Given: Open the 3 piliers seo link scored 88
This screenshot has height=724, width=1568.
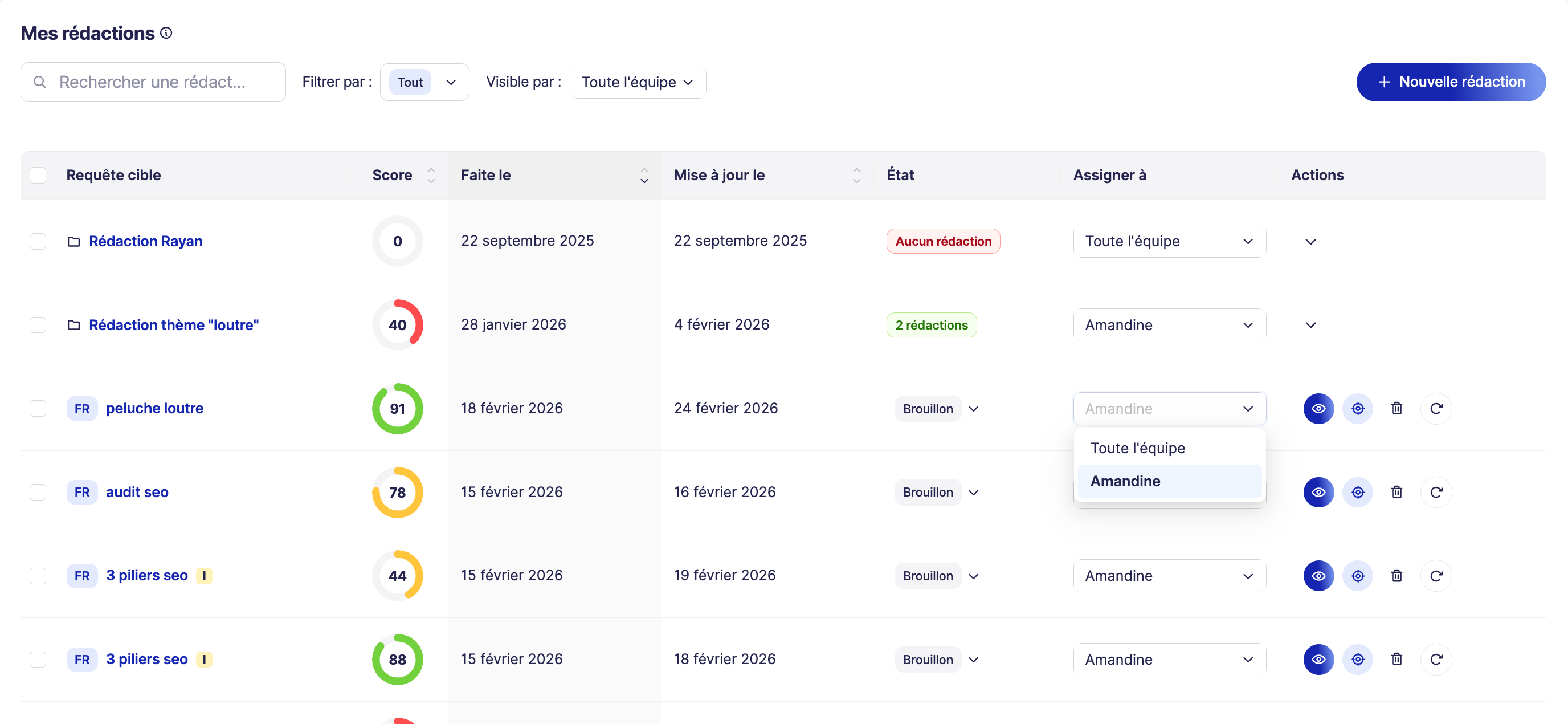Looking at the screenshot, I should pos(146,660).
